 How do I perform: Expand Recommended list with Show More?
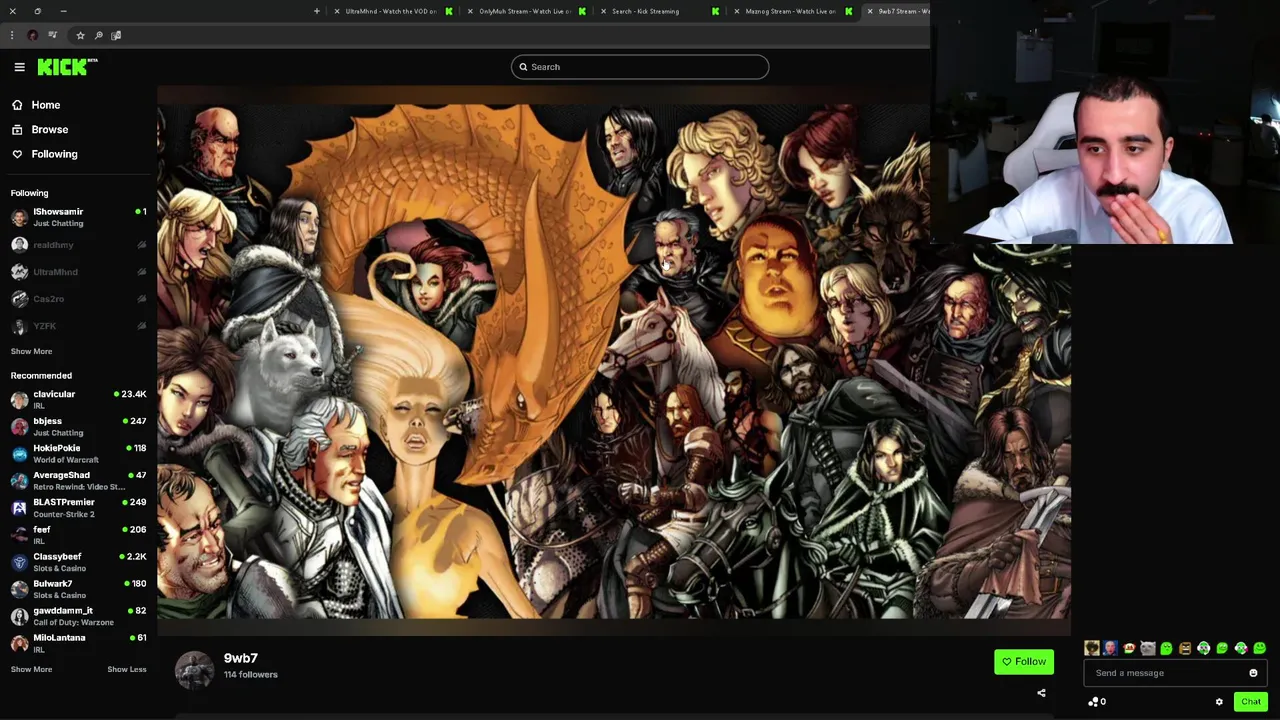31,669
